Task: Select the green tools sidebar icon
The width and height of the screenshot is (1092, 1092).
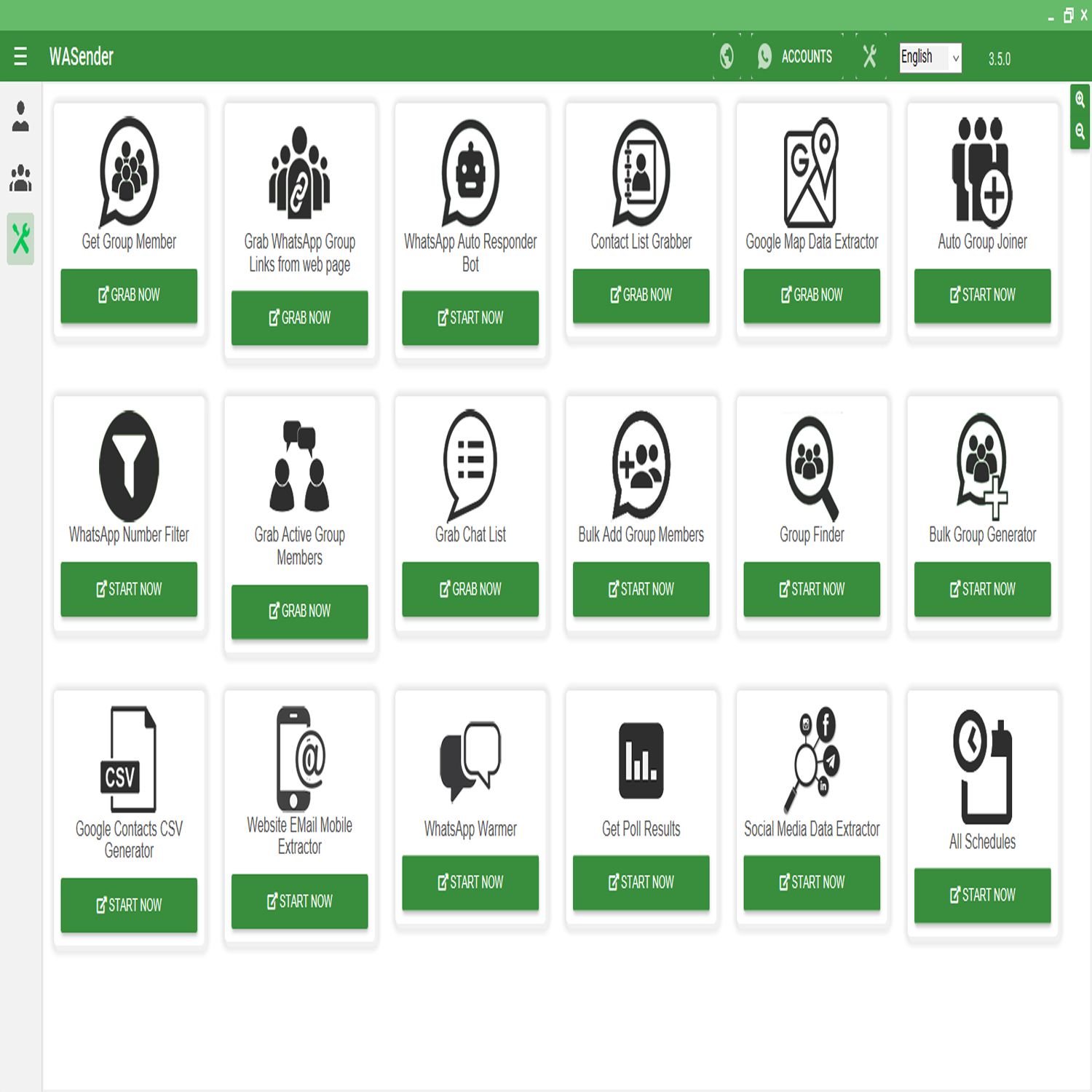Action: coord(20,239)
